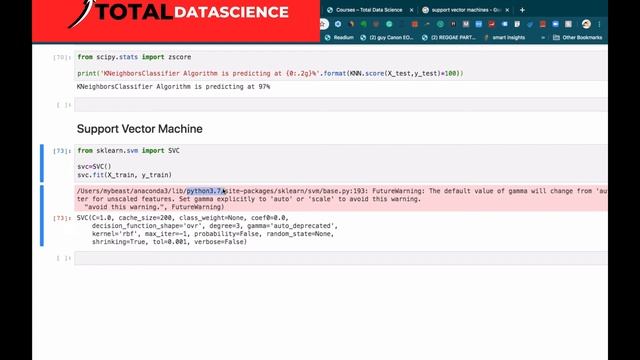Click the KNN print statement code line
The image size is (640, 360).
[270, 73]
